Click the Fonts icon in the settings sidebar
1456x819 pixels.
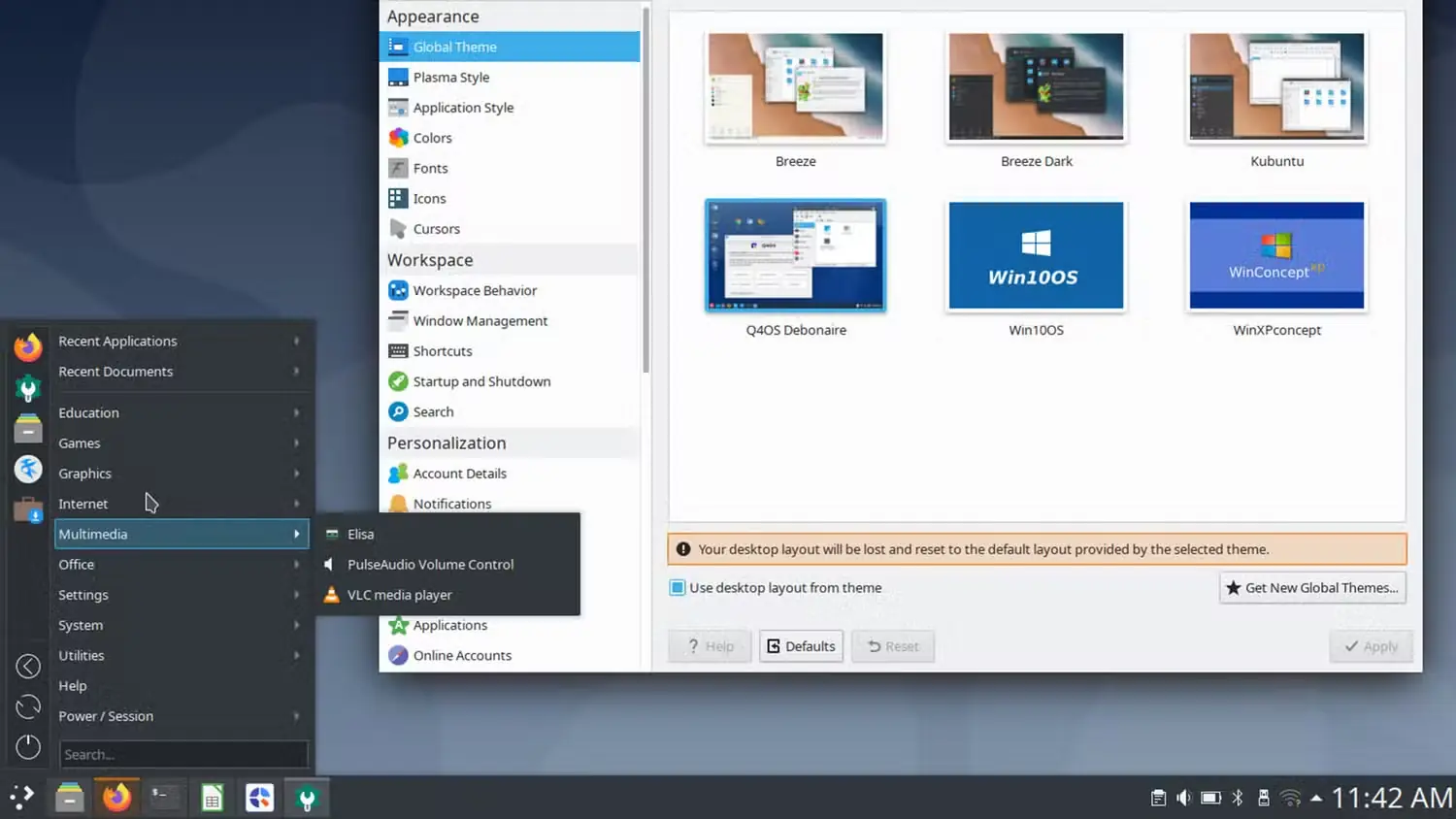[x=398, y=168]
